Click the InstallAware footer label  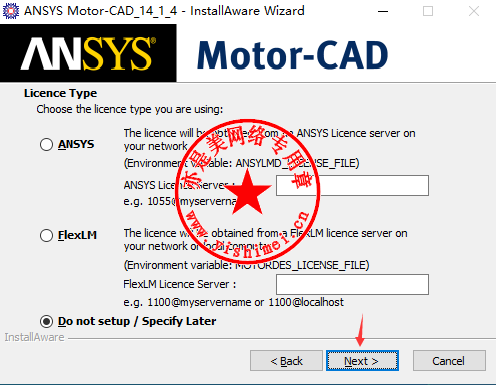34,337
